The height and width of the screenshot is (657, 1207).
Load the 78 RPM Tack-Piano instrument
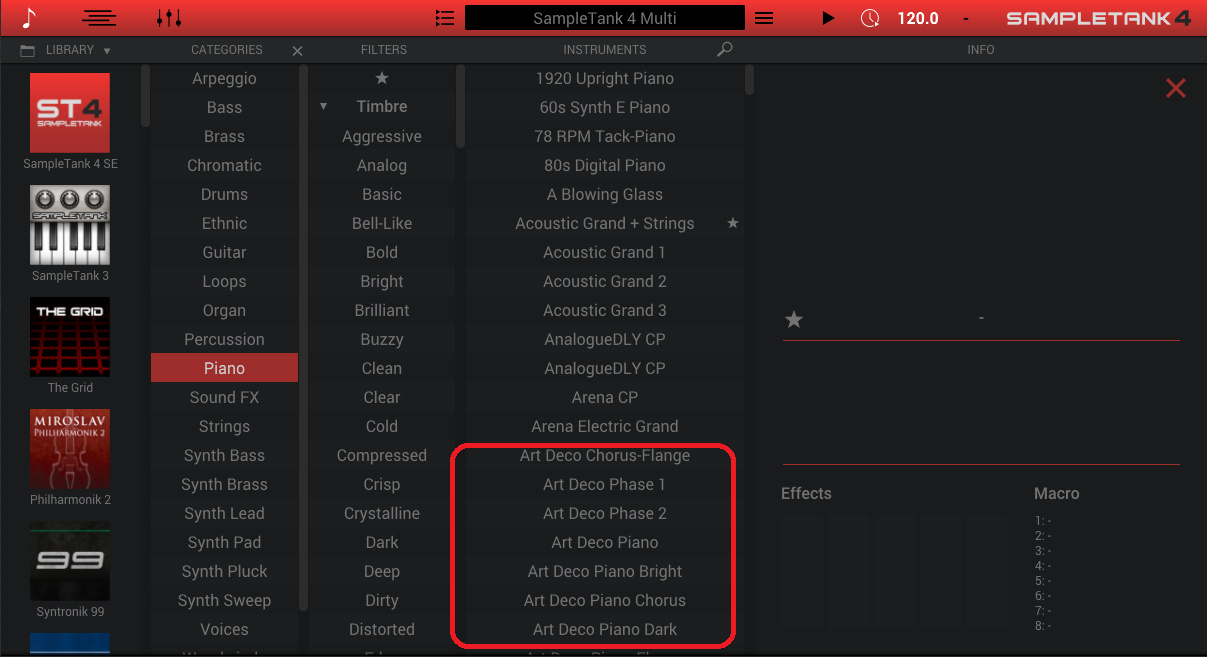click(605, 136)
